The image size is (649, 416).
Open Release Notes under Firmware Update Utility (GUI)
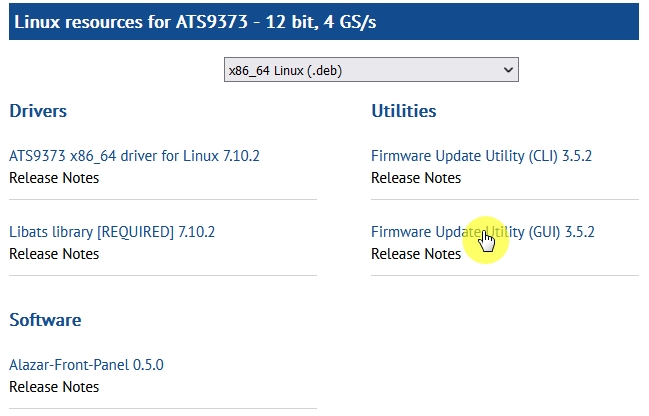pyautogui.click(x=416, y=254)
